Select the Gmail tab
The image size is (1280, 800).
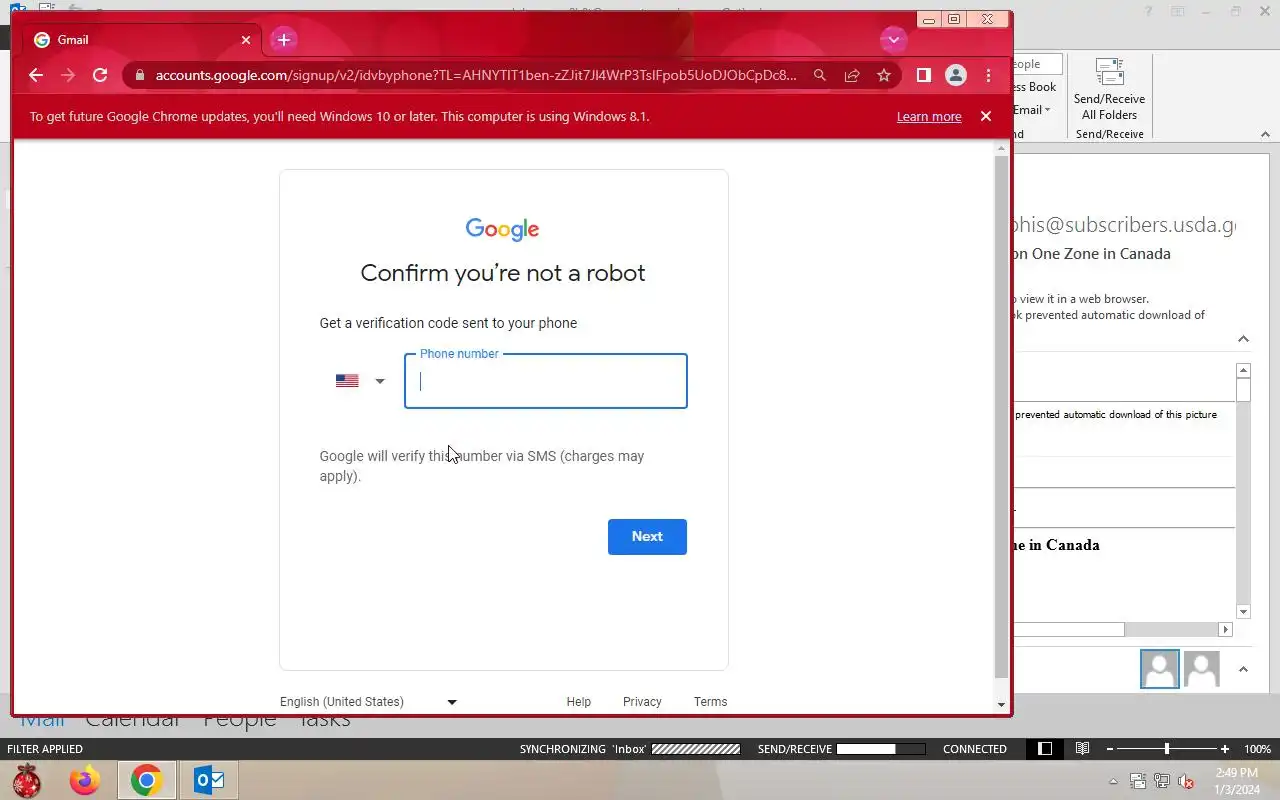[x=143, y=40]
